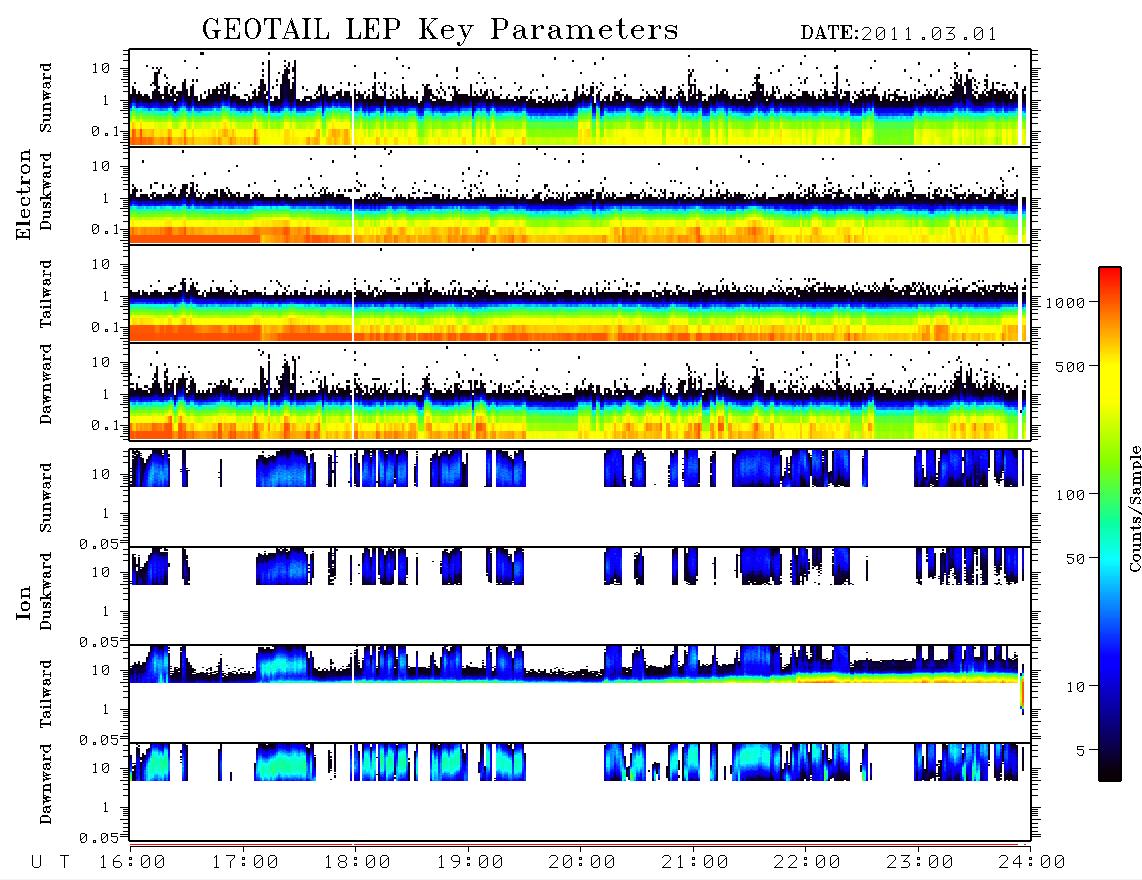Viewport: 1142px width, 880px height.
Task: Click inside the Ion Tailward spectrogram panel
Action: [x=580, y=694]
